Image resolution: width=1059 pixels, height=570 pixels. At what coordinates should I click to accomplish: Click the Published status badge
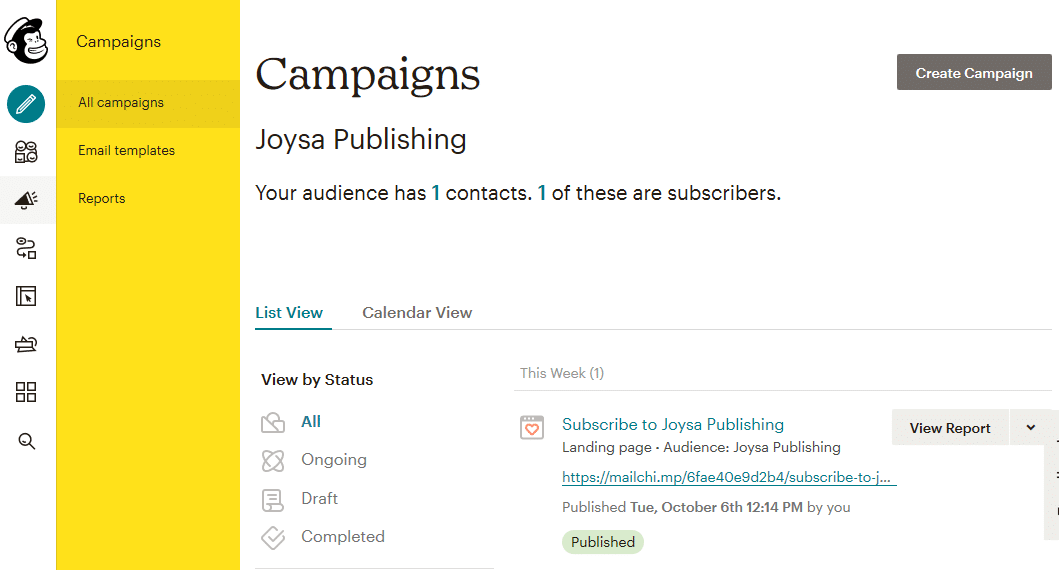coord(602,542)
